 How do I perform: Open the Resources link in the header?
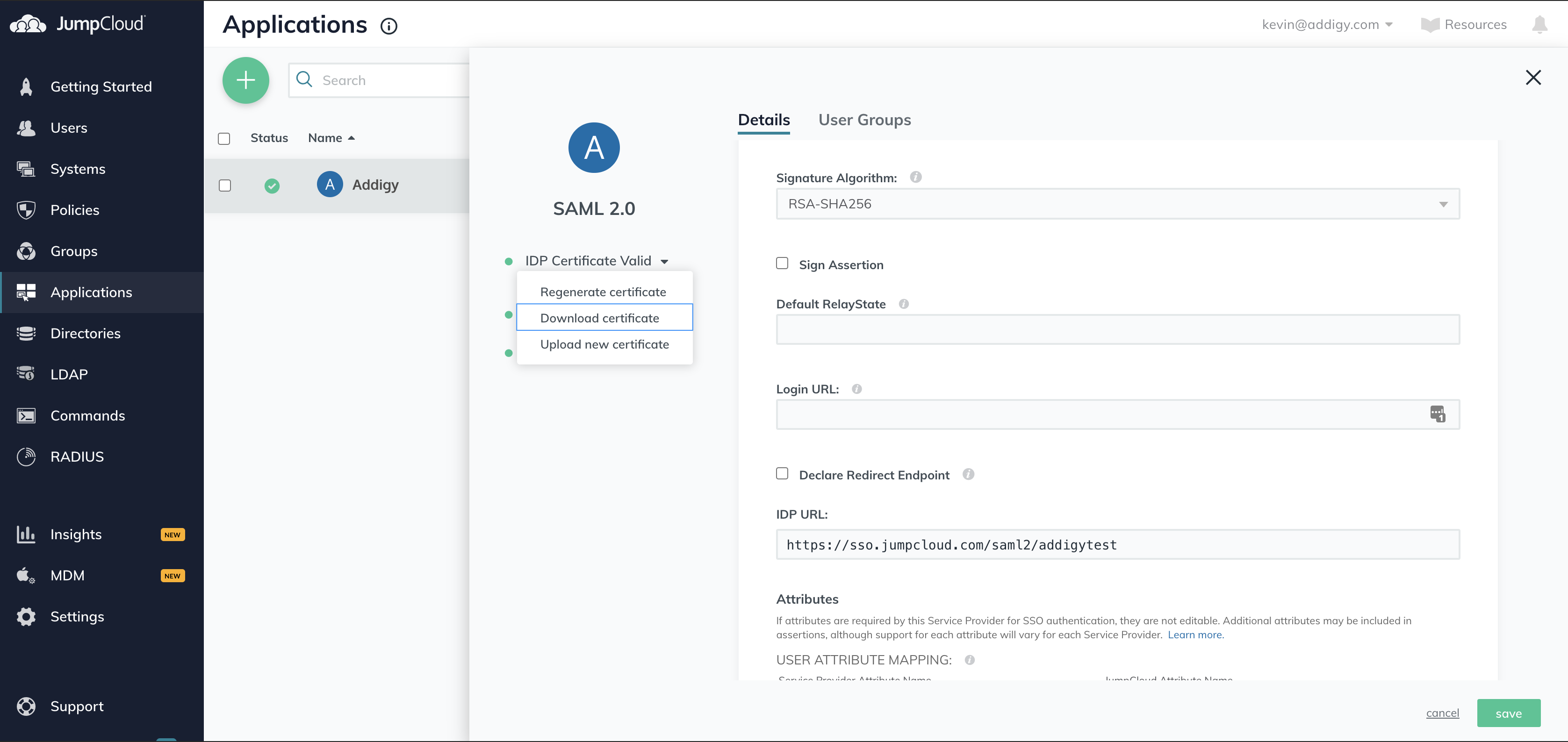pyautogui.click(x=1475, y=25)
